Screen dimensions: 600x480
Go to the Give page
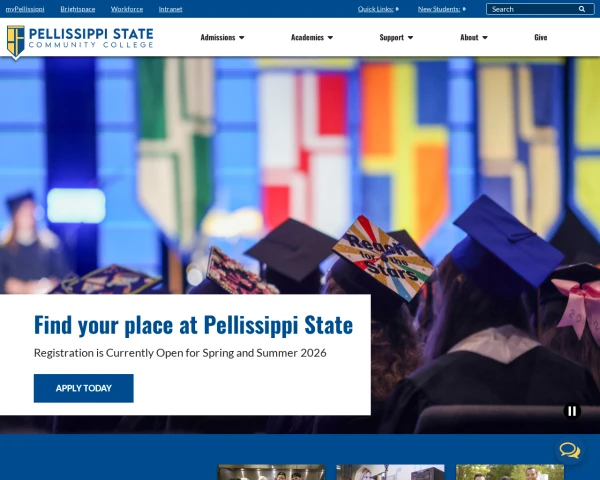[541, 37]
